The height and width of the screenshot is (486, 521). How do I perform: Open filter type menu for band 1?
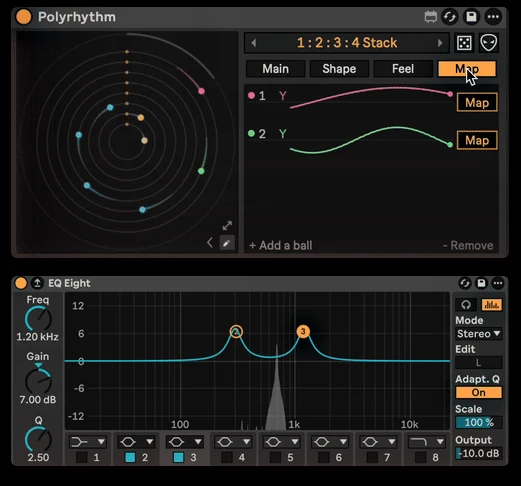(88, 442)
